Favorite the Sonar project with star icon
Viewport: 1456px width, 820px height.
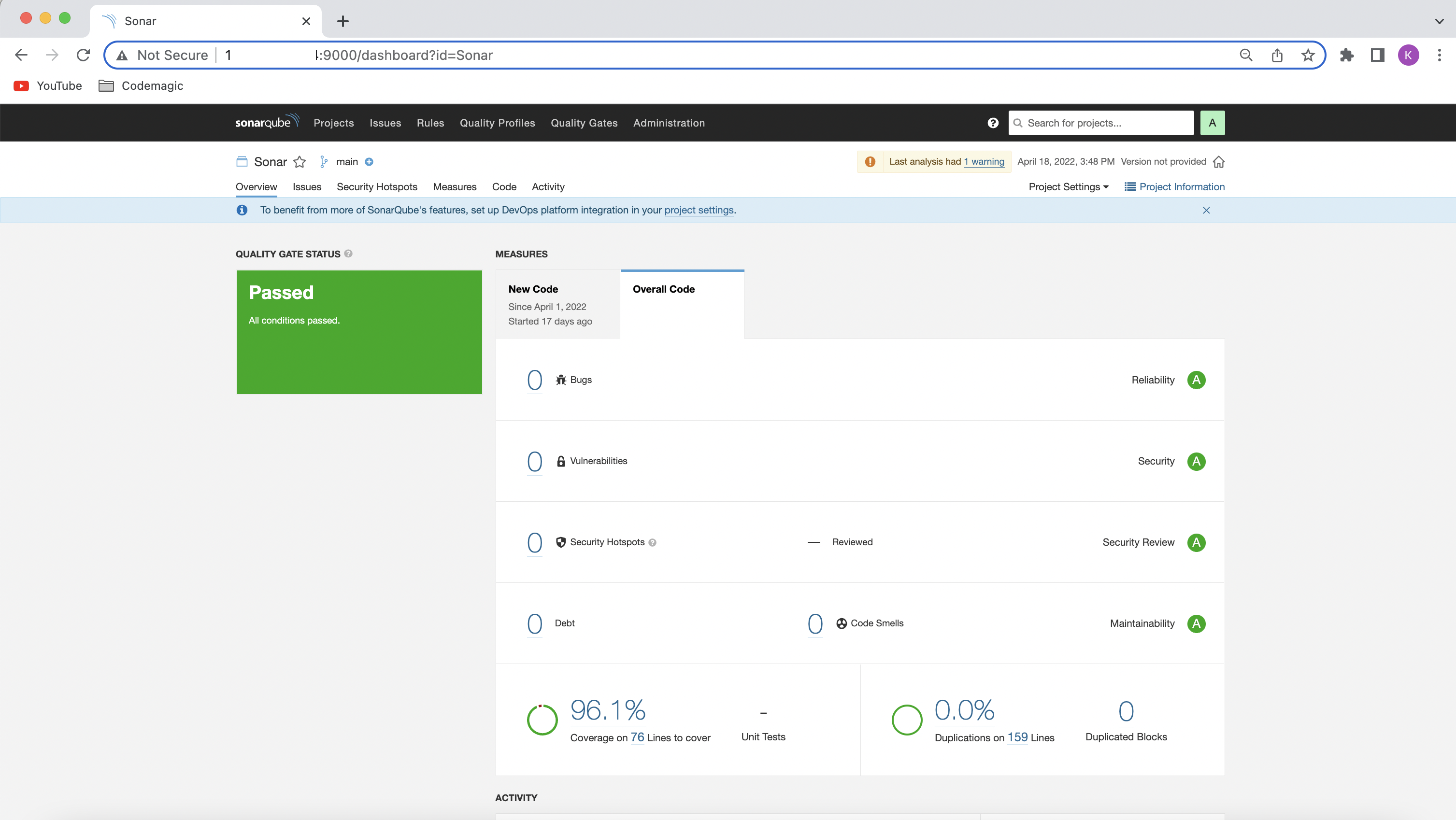pos(300,162)
